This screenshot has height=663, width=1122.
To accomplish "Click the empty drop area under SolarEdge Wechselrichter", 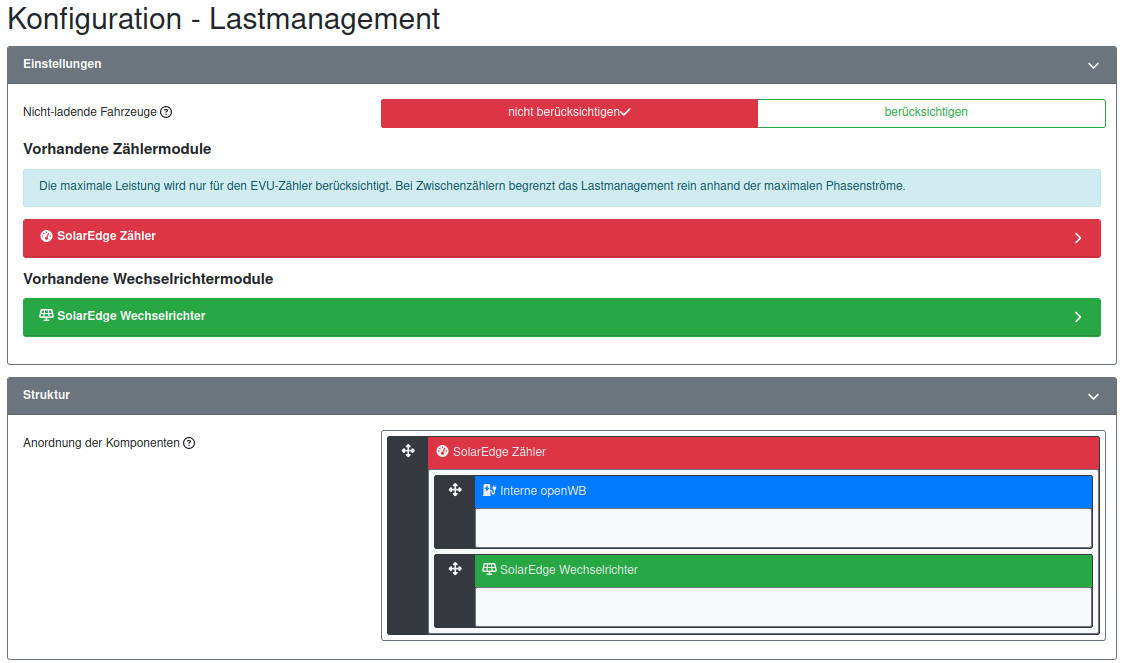I will coord(784,607).
